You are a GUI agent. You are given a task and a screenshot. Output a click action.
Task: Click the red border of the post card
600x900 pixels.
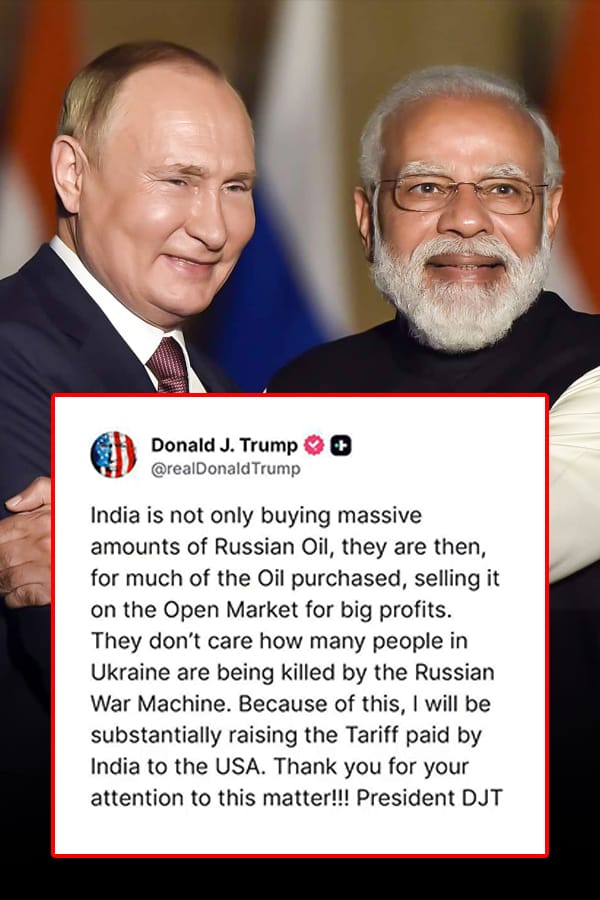pos(53,626)
